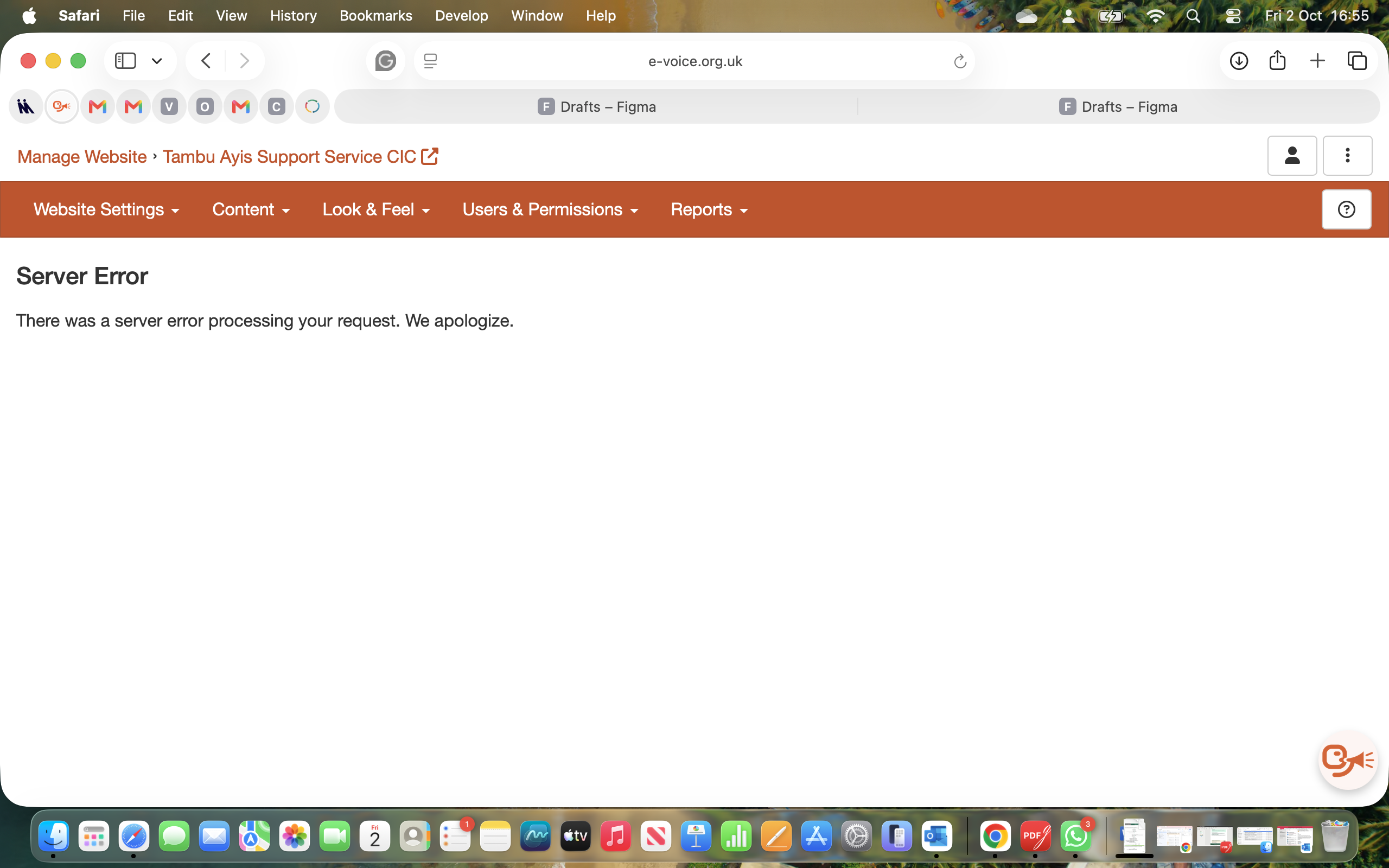Expand the Reports dropdown
The image size is (1389, 868).
click(x=710, y=209)
